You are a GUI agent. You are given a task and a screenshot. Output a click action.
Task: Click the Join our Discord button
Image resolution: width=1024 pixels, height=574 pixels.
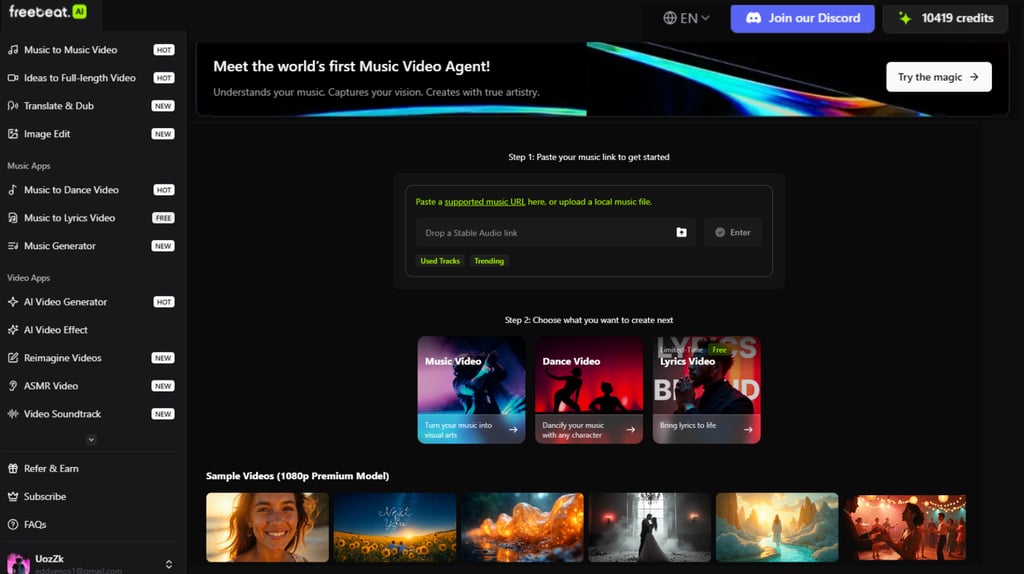click(803, 18)
